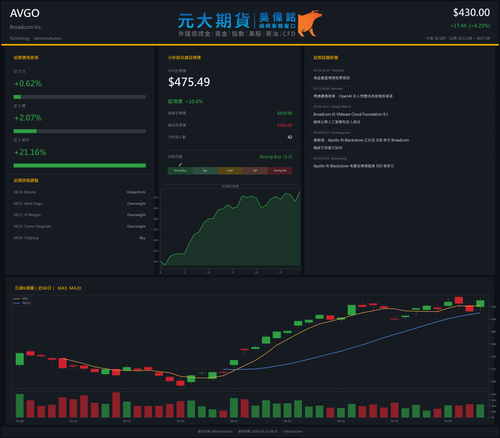The image size is (500, 438).
Task: Click the 元大期貨 banner title
Action: [214, 21]
